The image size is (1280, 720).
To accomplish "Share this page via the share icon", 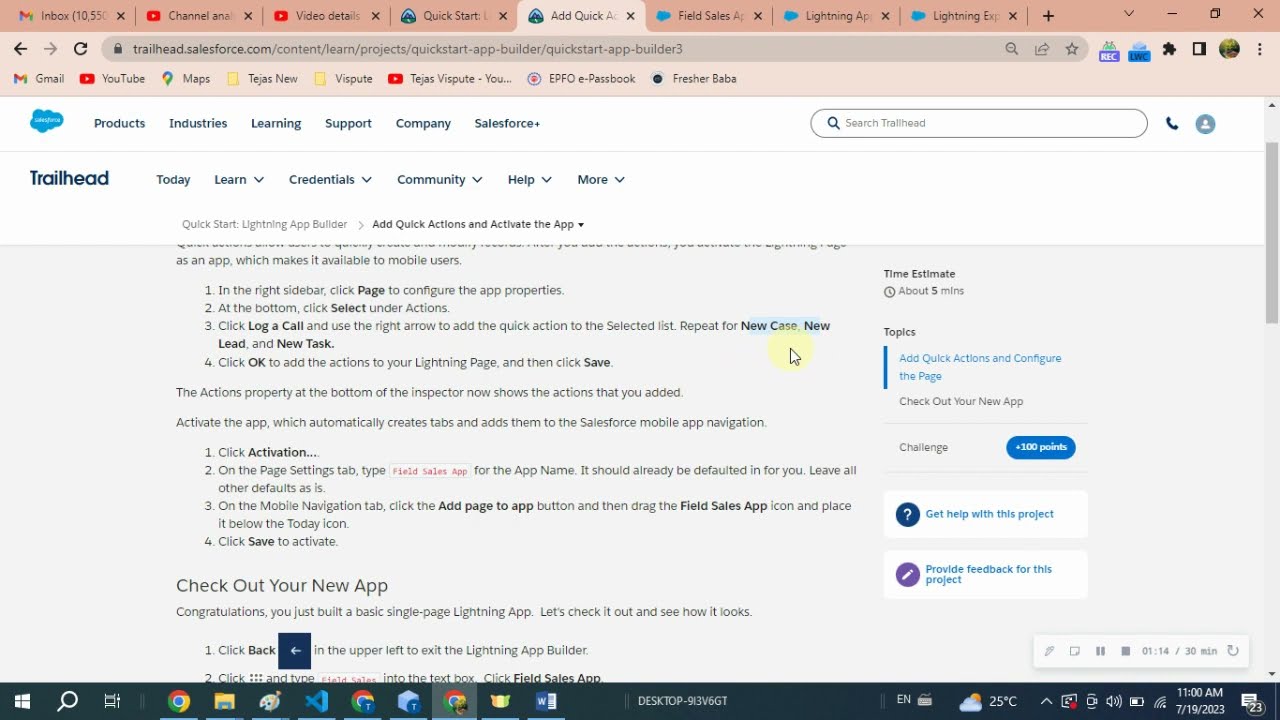I will pyautogui.click(x=1042, y=49).
